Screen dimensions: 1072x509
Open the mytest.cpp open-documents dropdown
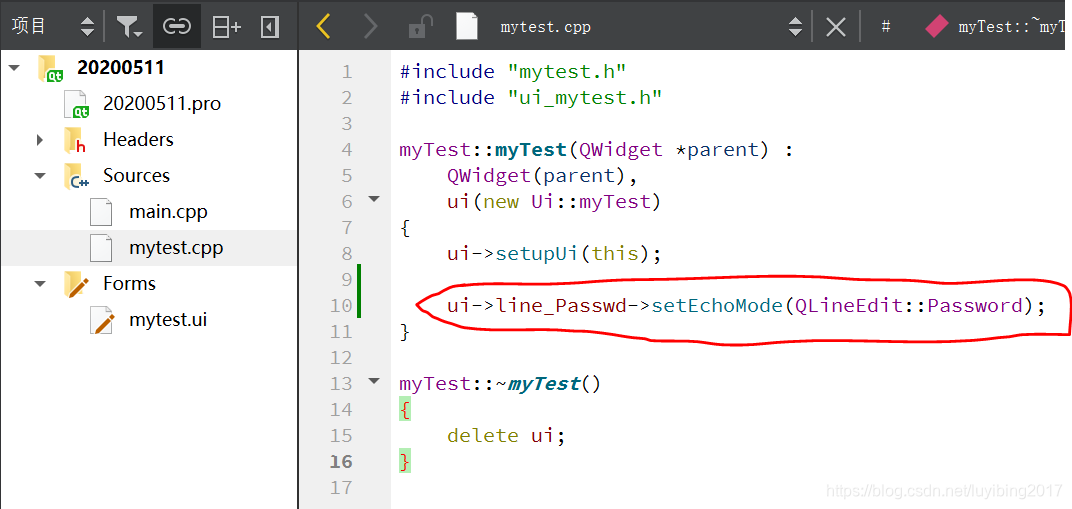[x=795, y=27]
